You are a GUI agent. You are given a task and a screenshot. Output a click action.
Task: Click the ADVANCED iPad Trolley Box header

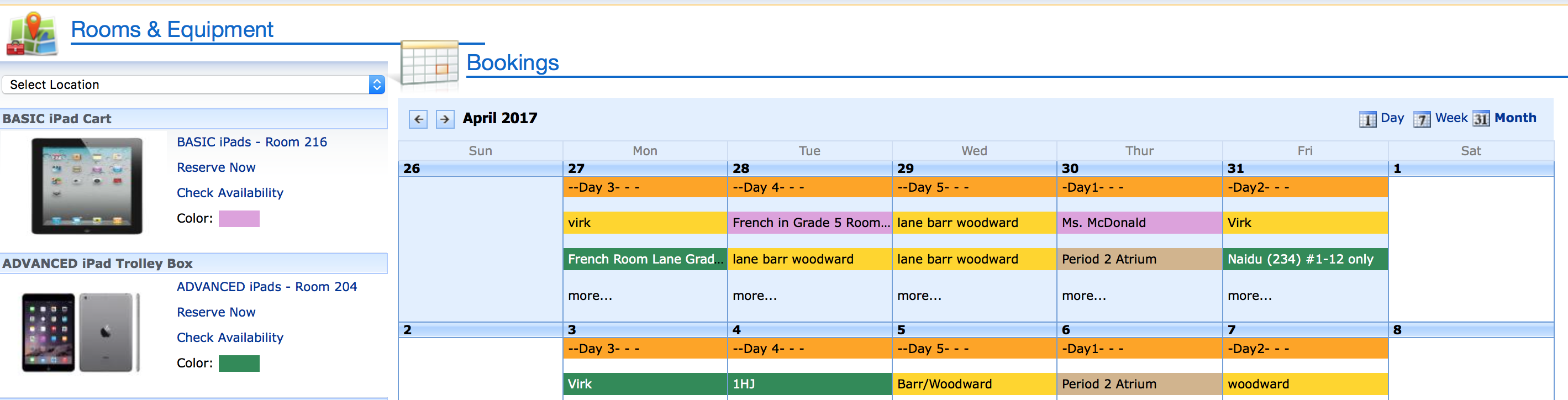click(193, 264)
